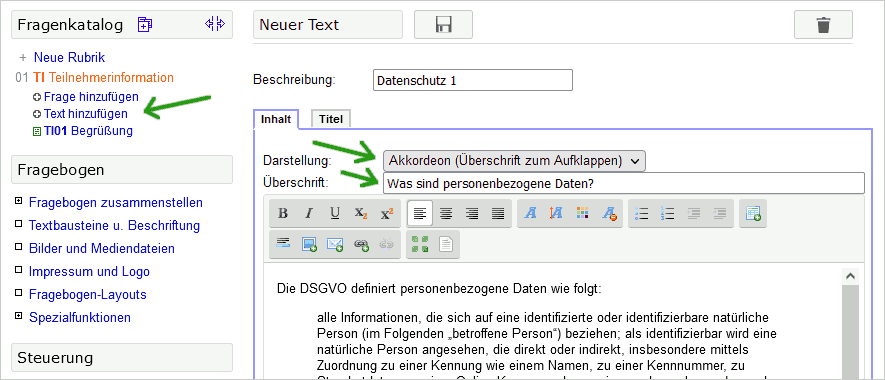Viewport: 885px width, 380px height.
Task: Insert a horizontal line
Action: (x=283, y=244)
